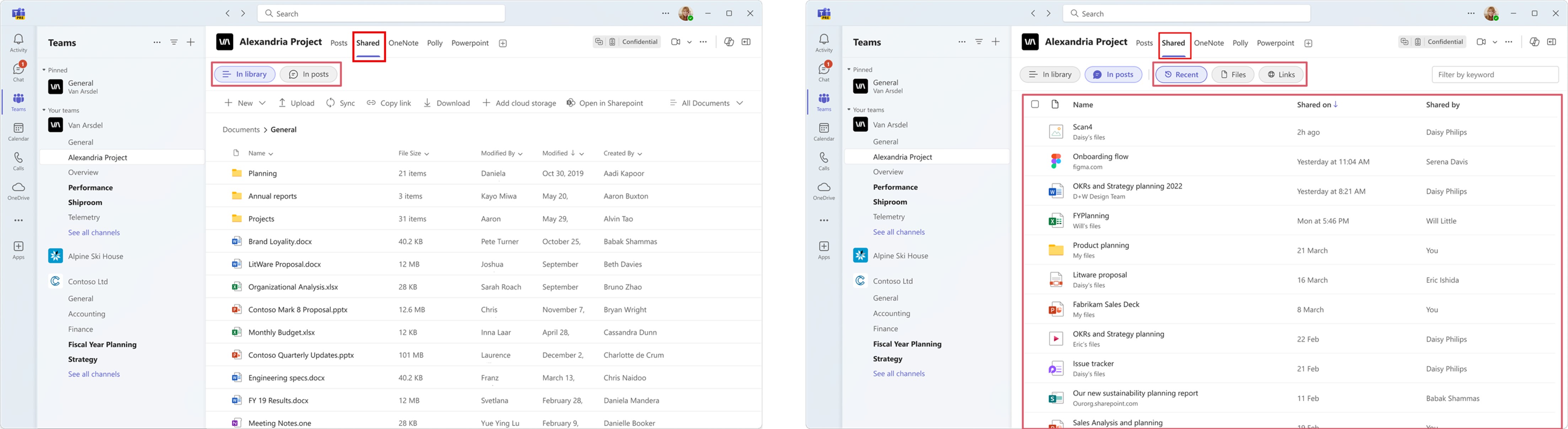The height and width of the screenshot is (429, 1568).
Task: Click Sync in left window toolbar
Action: [x=341, y=103]
